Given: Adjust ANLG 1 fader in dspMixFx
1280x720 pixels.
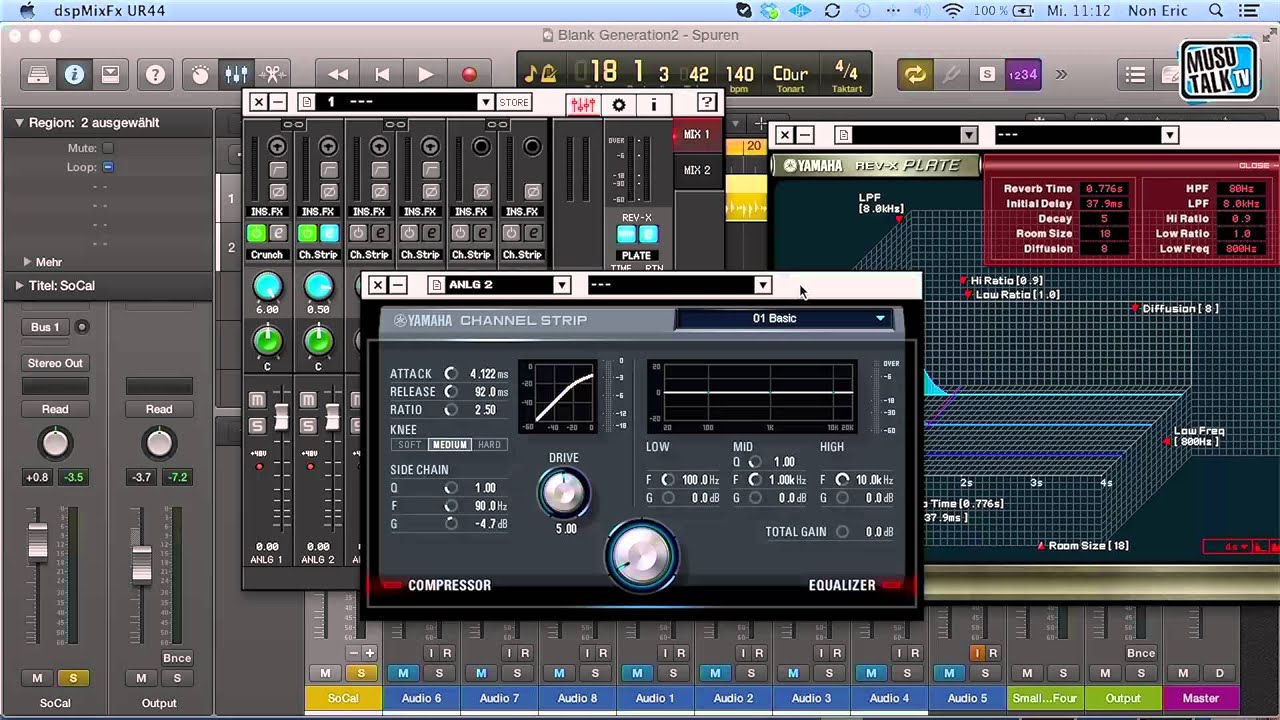Looking at the screenshot, I should [x=281, y=417].
